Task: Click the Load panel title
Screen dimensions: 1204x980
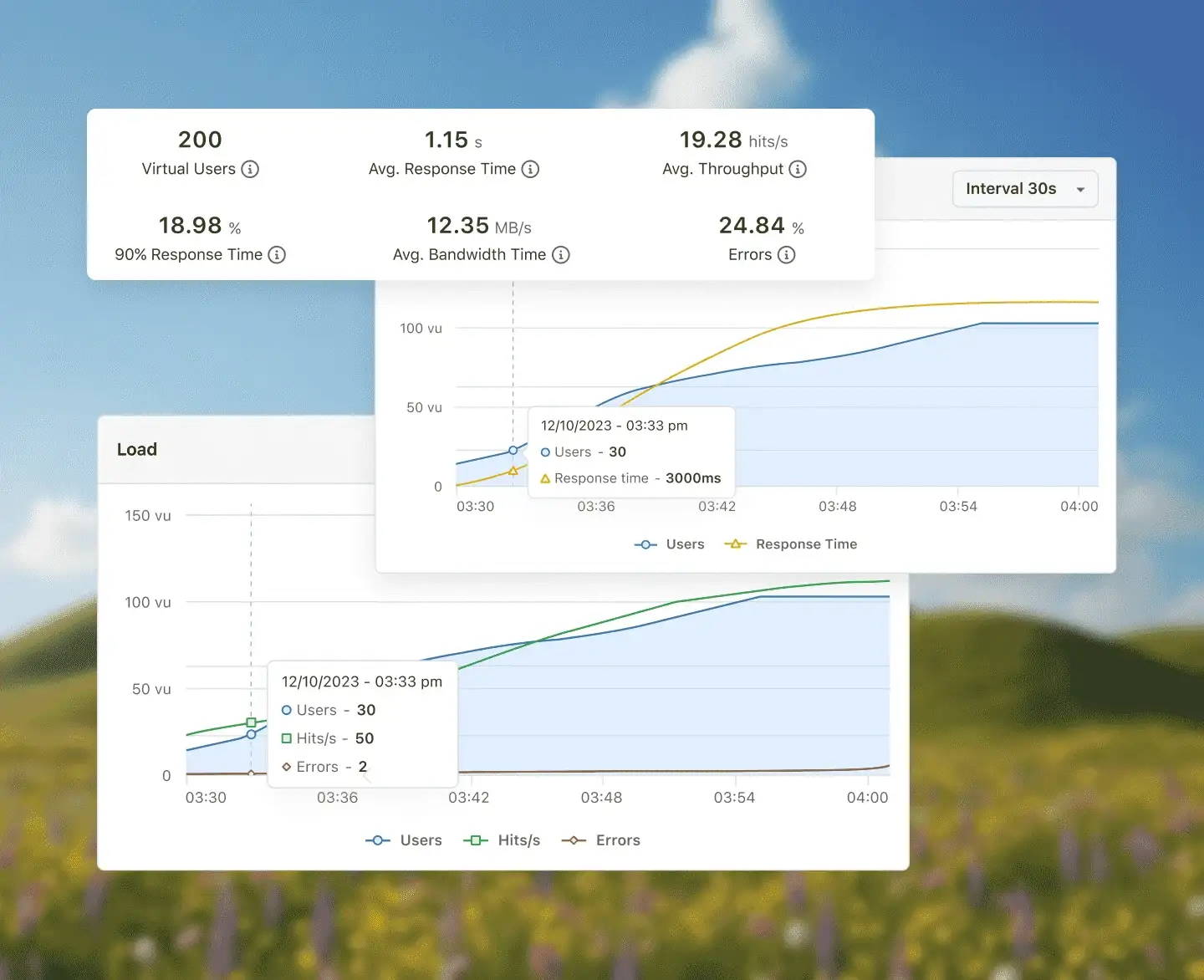Action: click(137, 450)
